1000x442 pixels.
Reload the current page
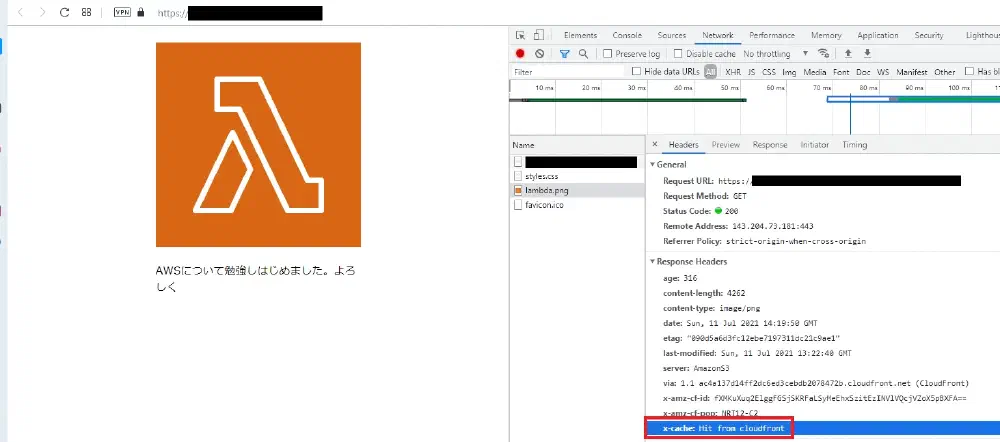64,13
